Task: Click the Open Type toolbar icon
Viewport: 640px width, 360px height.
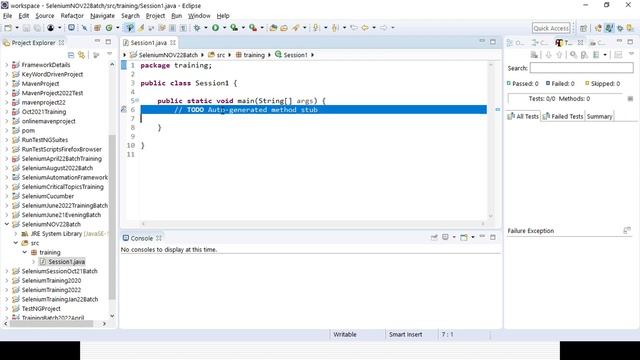Action: point(273,28)
